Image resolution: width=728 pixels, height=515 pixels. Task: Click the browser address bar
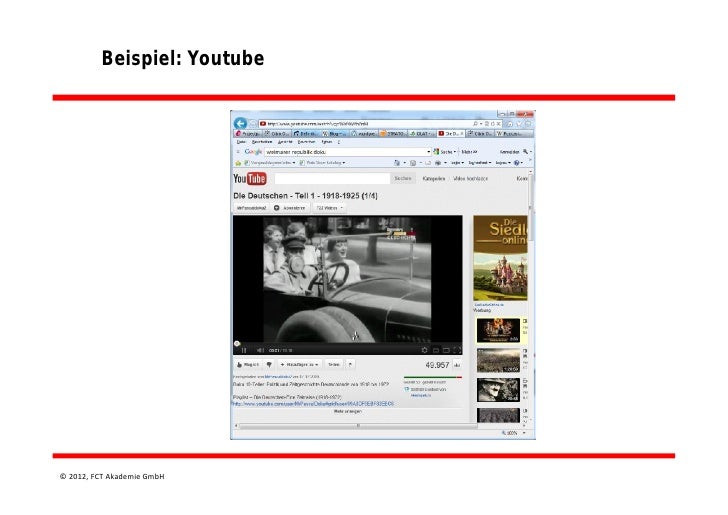coord(364,124)
